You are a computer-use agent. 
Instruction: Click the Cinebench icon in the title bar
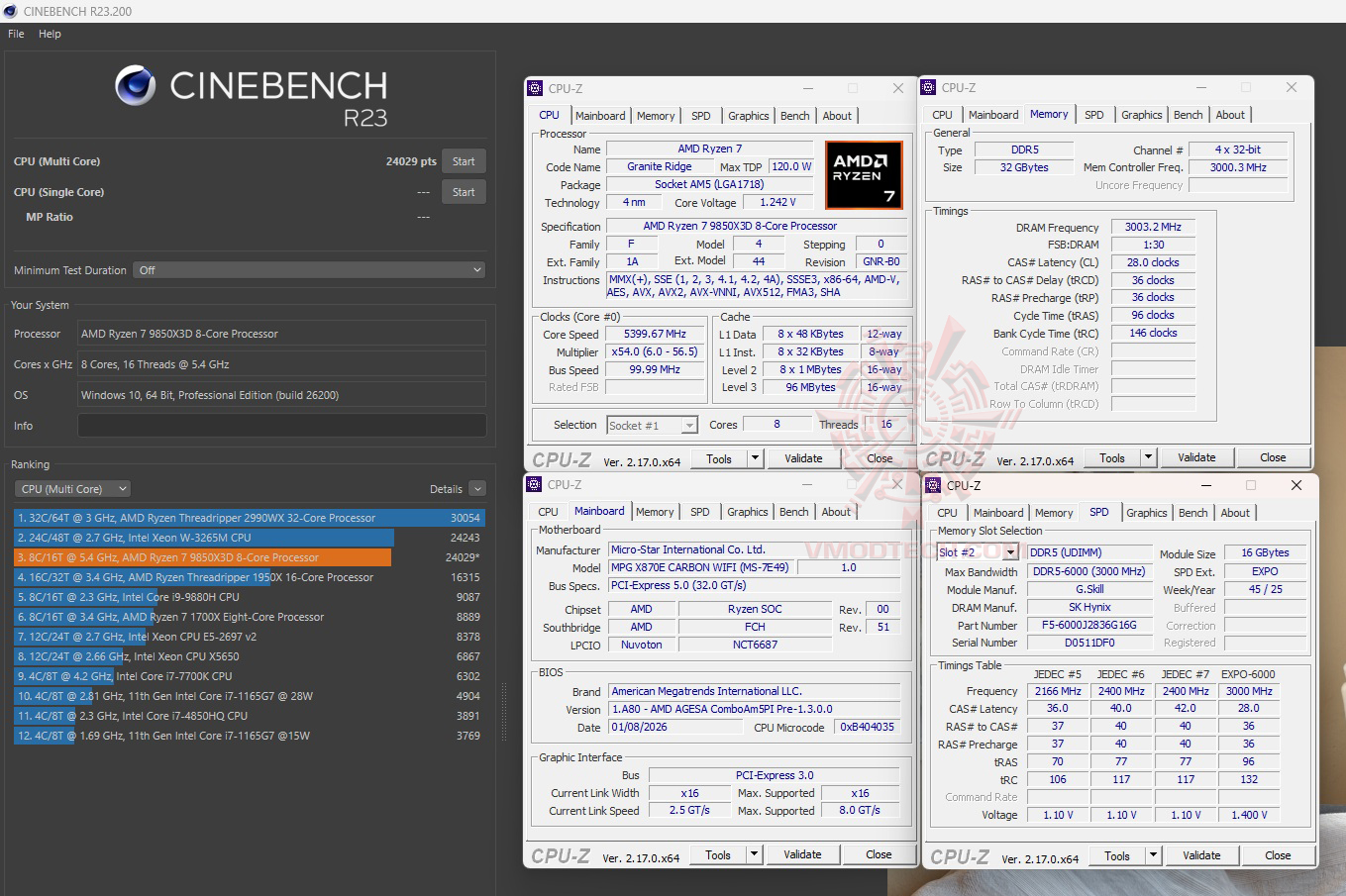pos(11,11)
